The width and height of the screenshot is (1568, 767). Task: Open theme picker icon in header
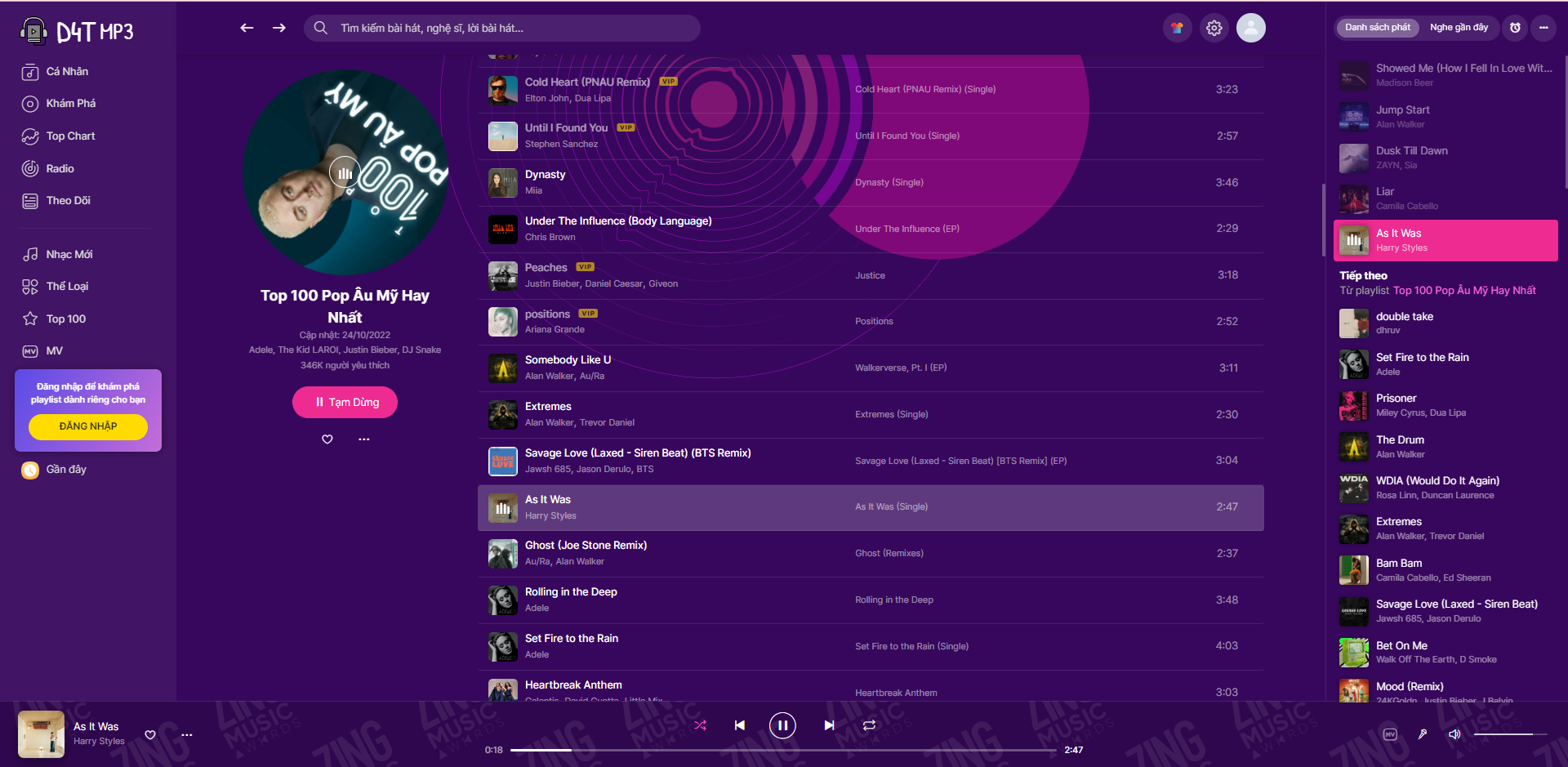(1177, 28)
